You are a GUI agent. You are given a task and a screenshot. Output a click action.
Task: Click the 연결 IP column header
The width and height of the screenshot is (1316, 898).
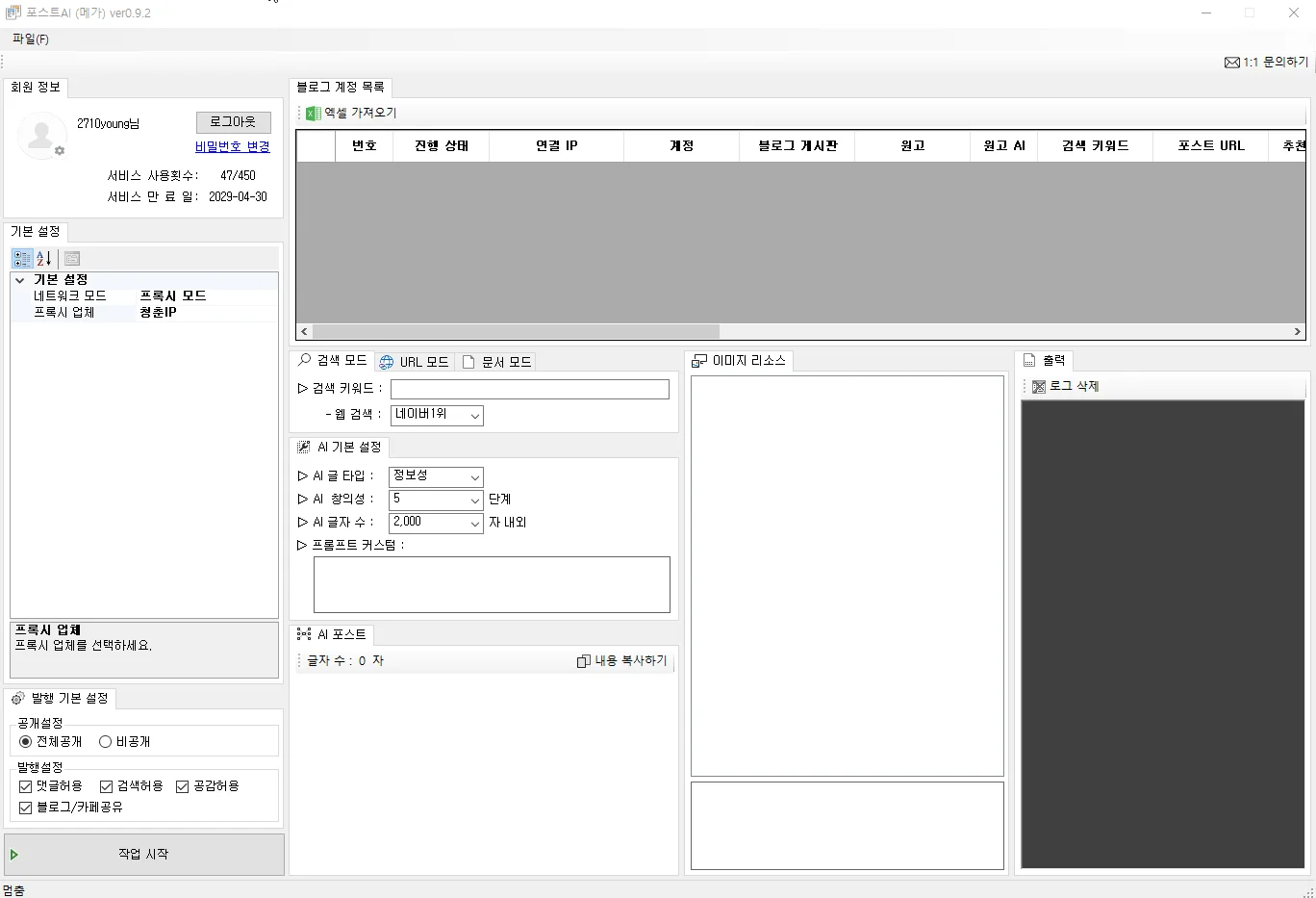[557, 146]
